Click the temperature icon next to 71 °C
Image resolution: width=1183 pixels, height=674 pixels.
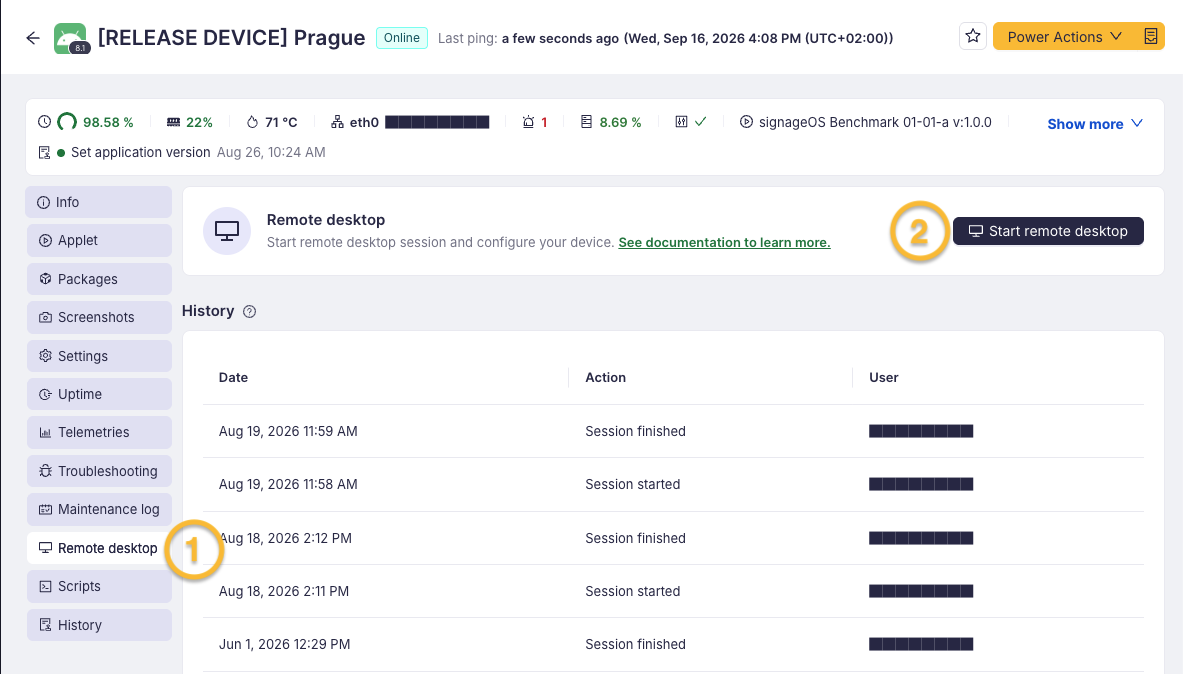pyautogui.click(x=252, y=122)
